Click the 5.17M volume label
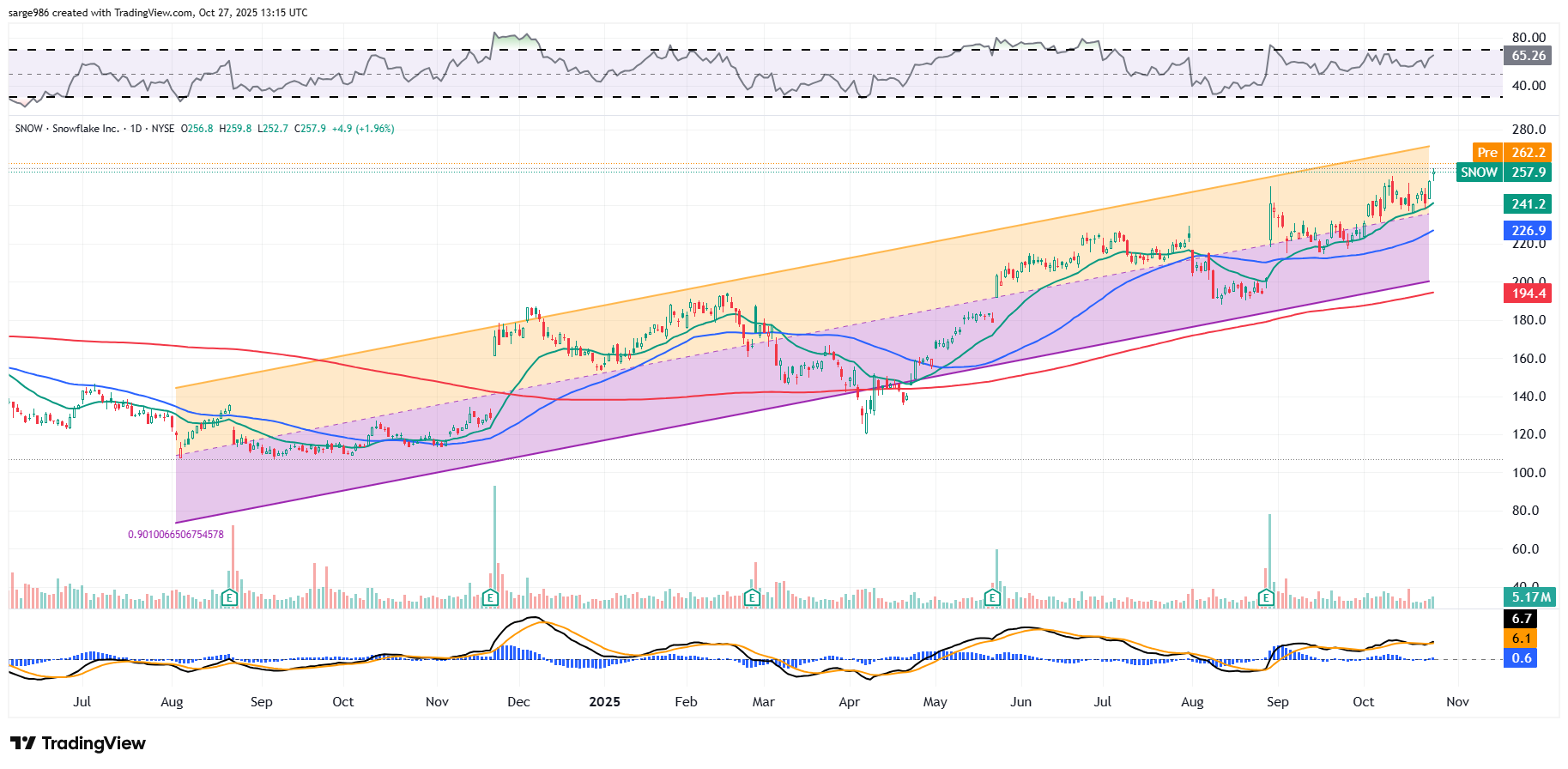Viewport: 1568px width, 769px height. 1531,597
